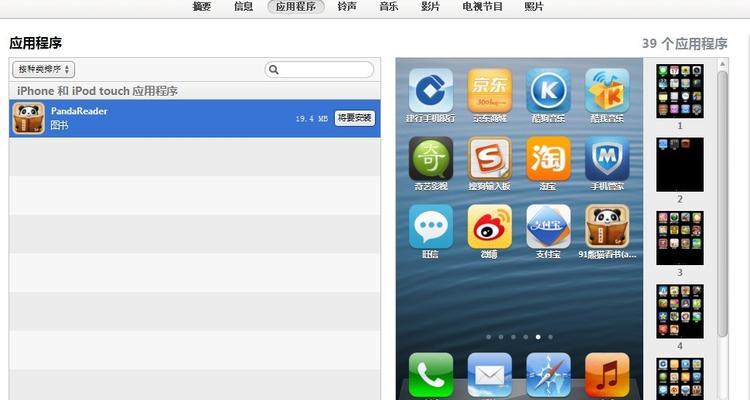750x400 pixels.
Task: Click the active white page indicator dot
Action: tap(538, 337)
